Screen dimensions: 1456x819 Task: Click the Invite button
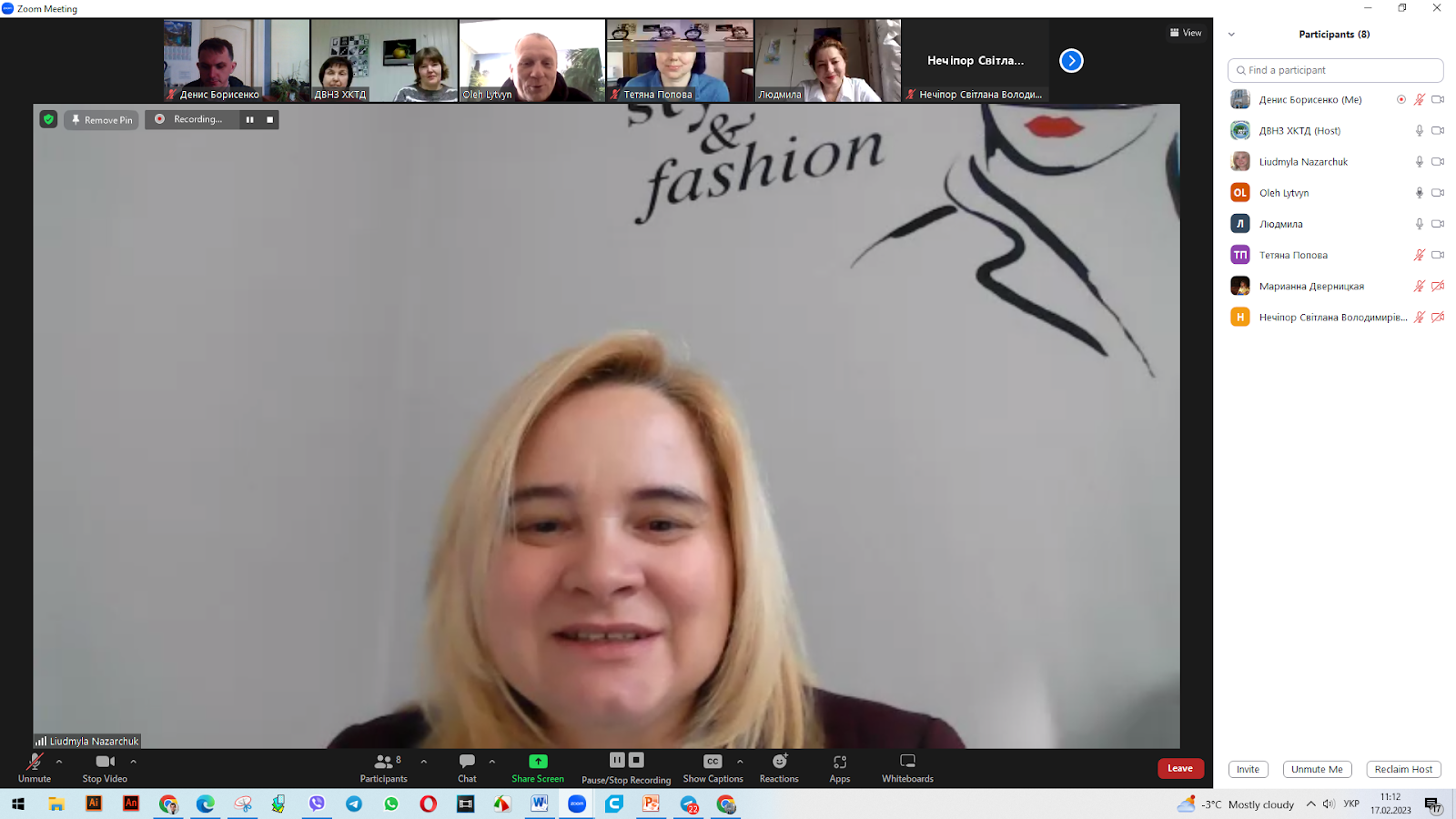click(1248, 769)
